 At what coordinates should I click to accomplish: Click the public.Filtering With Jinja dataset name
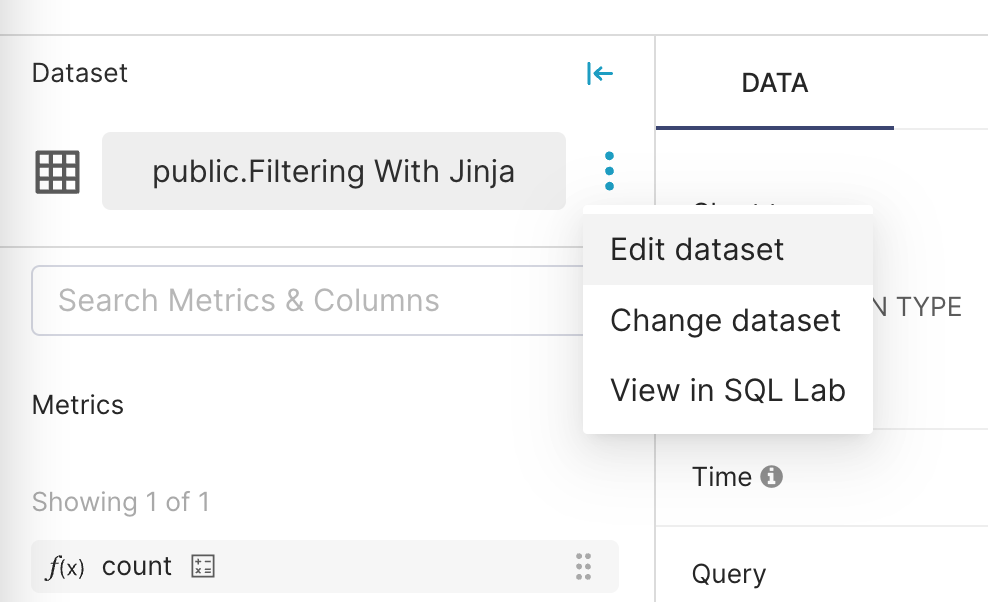pyautogui.click(x=333, y=172)
